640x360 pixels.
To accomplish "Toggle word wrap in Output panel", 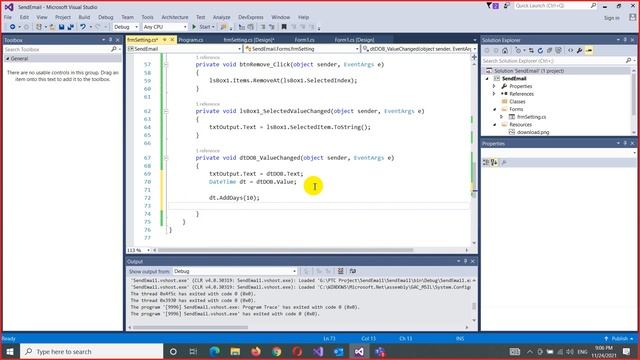I will point(353,271).
